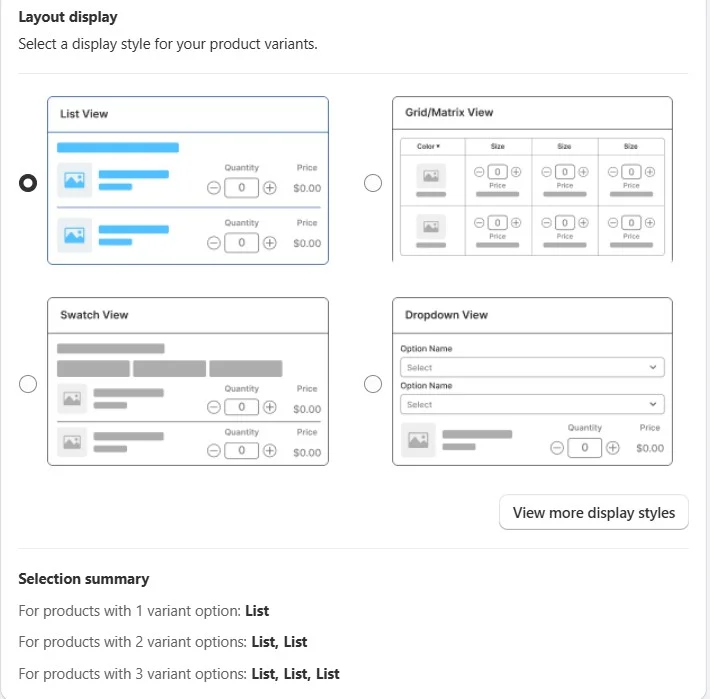The width and height of the screenshot is (710, 699).
Task: Click plus icon in second List View row
Action: click(x=270, y=243)
